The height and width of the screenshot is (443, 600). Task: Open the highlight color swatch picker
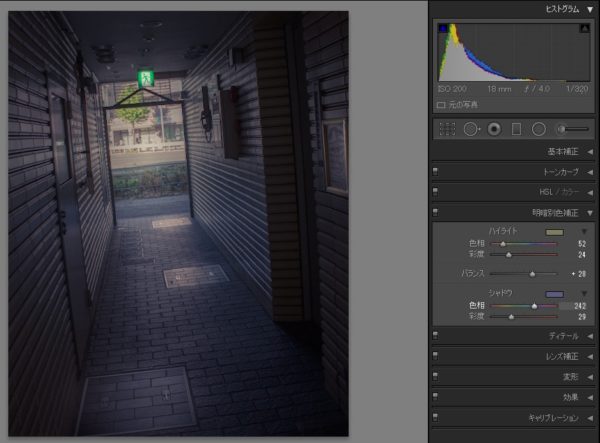[554, 232]
